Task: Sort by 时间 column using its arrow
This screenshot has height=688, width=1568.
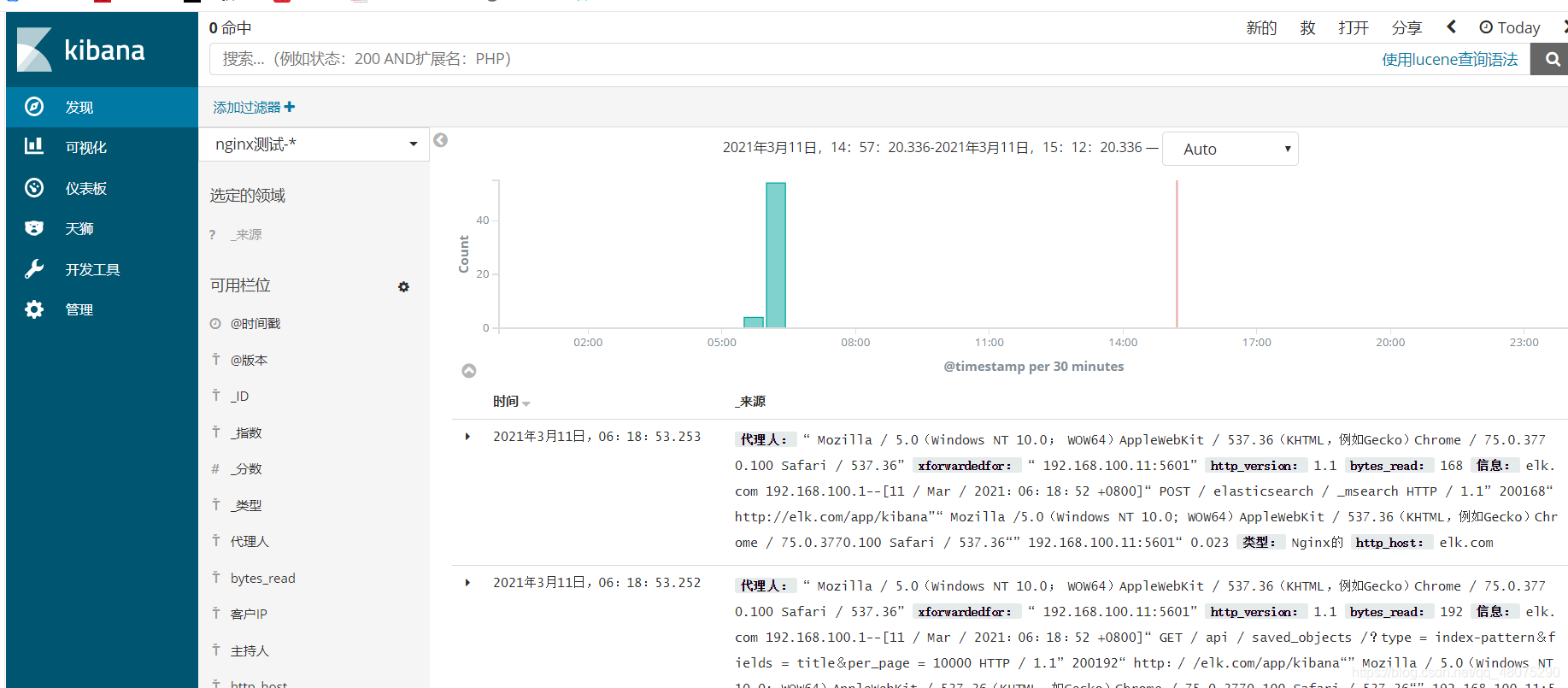Action: pos(526,403)
